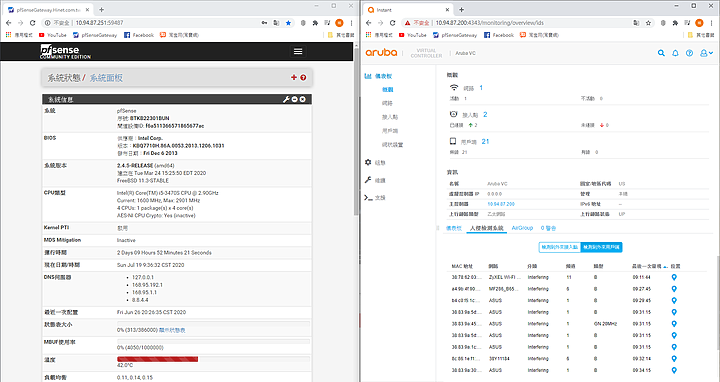Open extensions puzzle icon in Aruba window

coord(675,22)
